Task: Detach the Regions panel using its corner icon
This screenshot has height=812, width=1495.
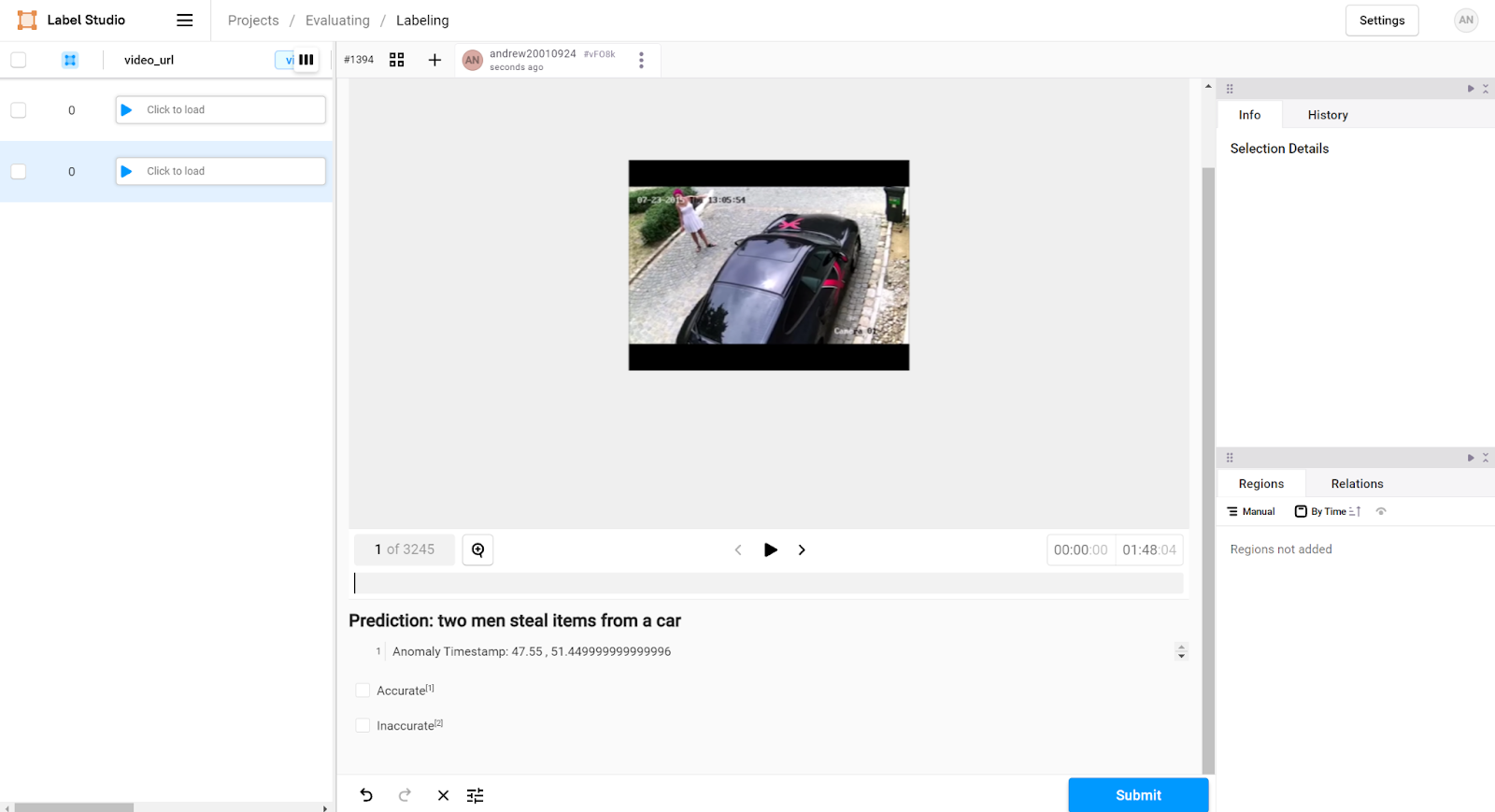Action: click(1486, 458)
